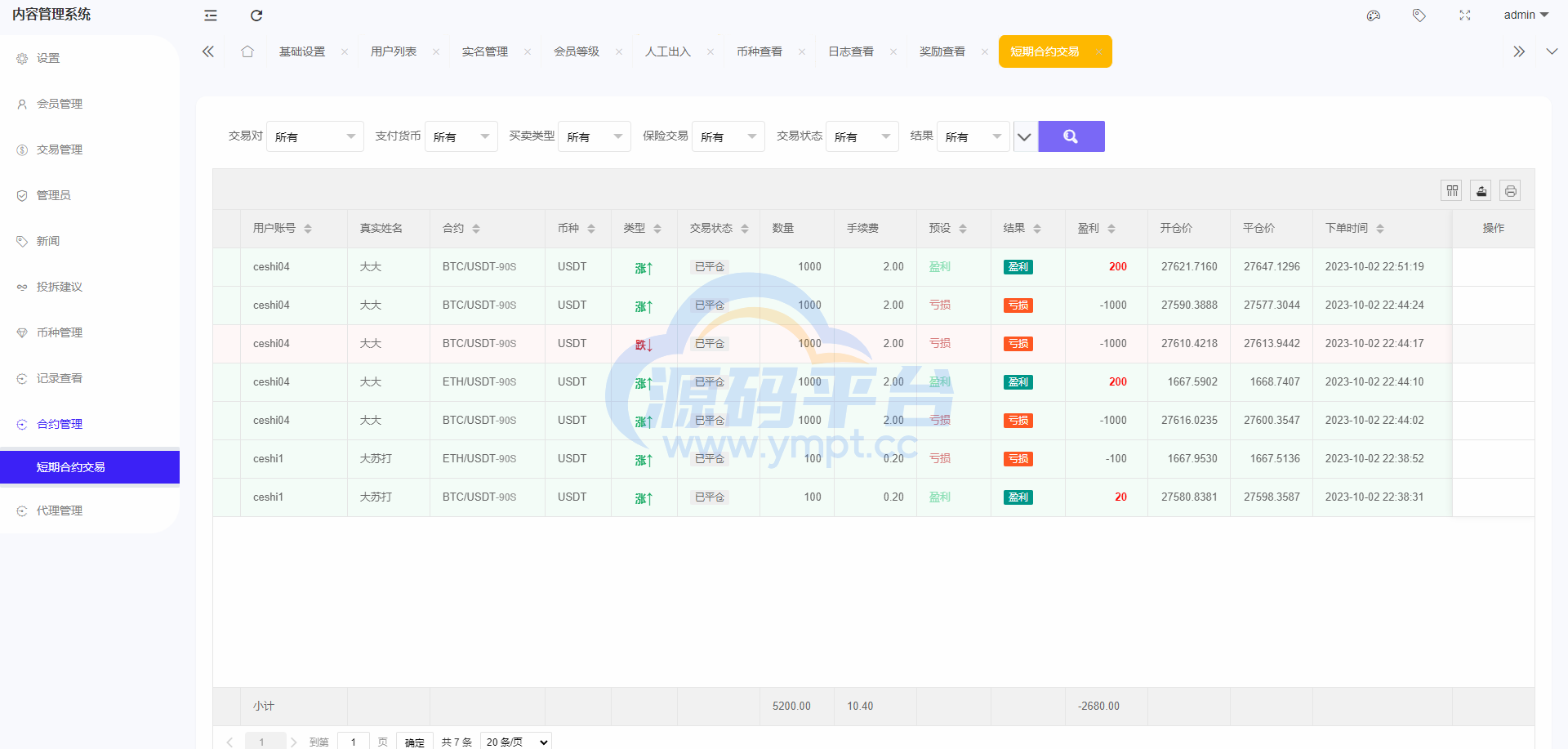This screenshot has height=749, width=1568.
Task: Open the 交易状态 filter dropdown
Action: tap(862, 136)
